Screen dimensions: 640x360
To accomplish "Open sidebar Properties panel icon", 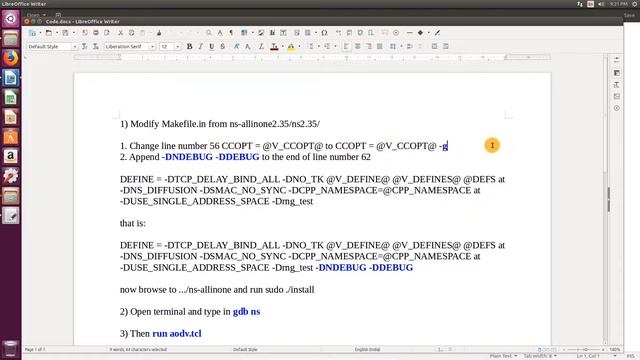I will click(616, 73).
